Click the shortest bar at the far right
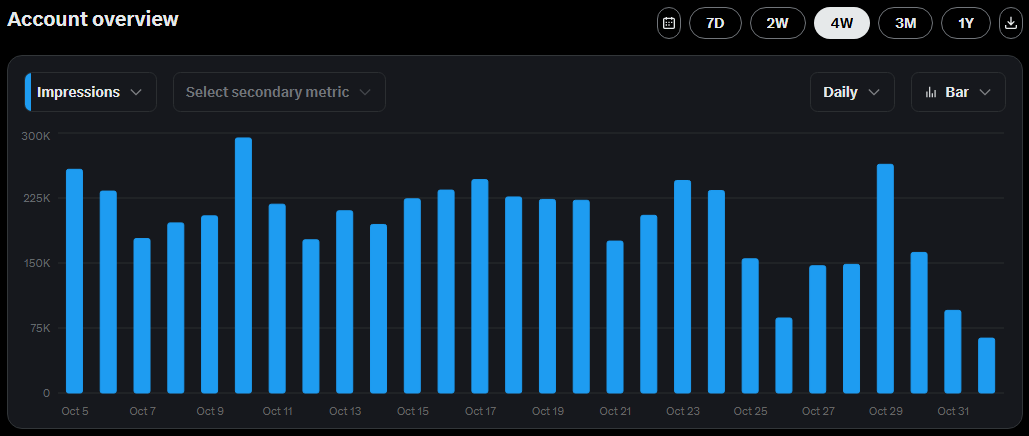Screen dimensions: 1029x436 (986, 366)
